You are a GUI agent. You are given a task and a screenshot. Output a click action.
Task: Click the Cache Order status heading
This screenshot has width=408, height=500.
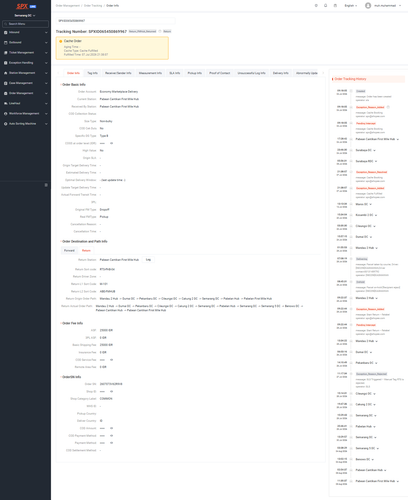click(73, 41)
